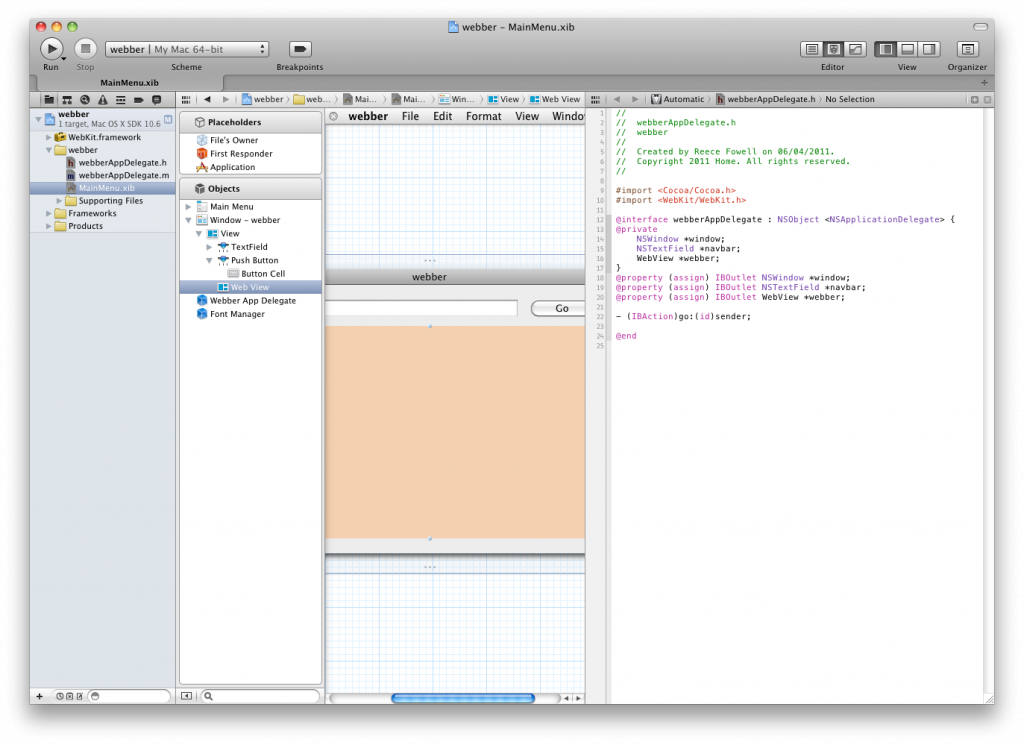This screenshot has width=1024, height=745.
Task: Open Format menu in designed menu bar
Action: (483, 116)
